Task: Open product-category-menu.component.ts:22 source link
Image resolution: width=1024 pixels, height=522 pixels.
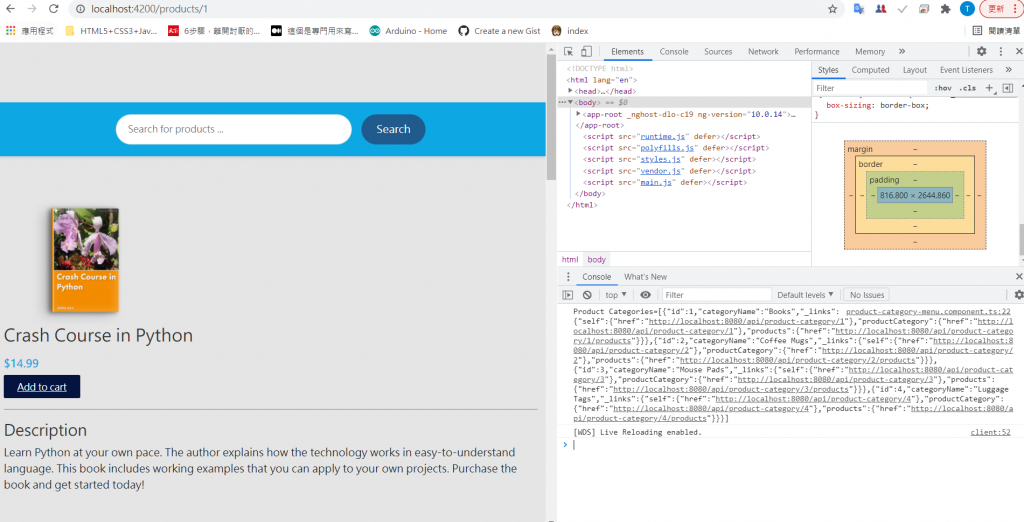Action: click(x=928, y=312)
